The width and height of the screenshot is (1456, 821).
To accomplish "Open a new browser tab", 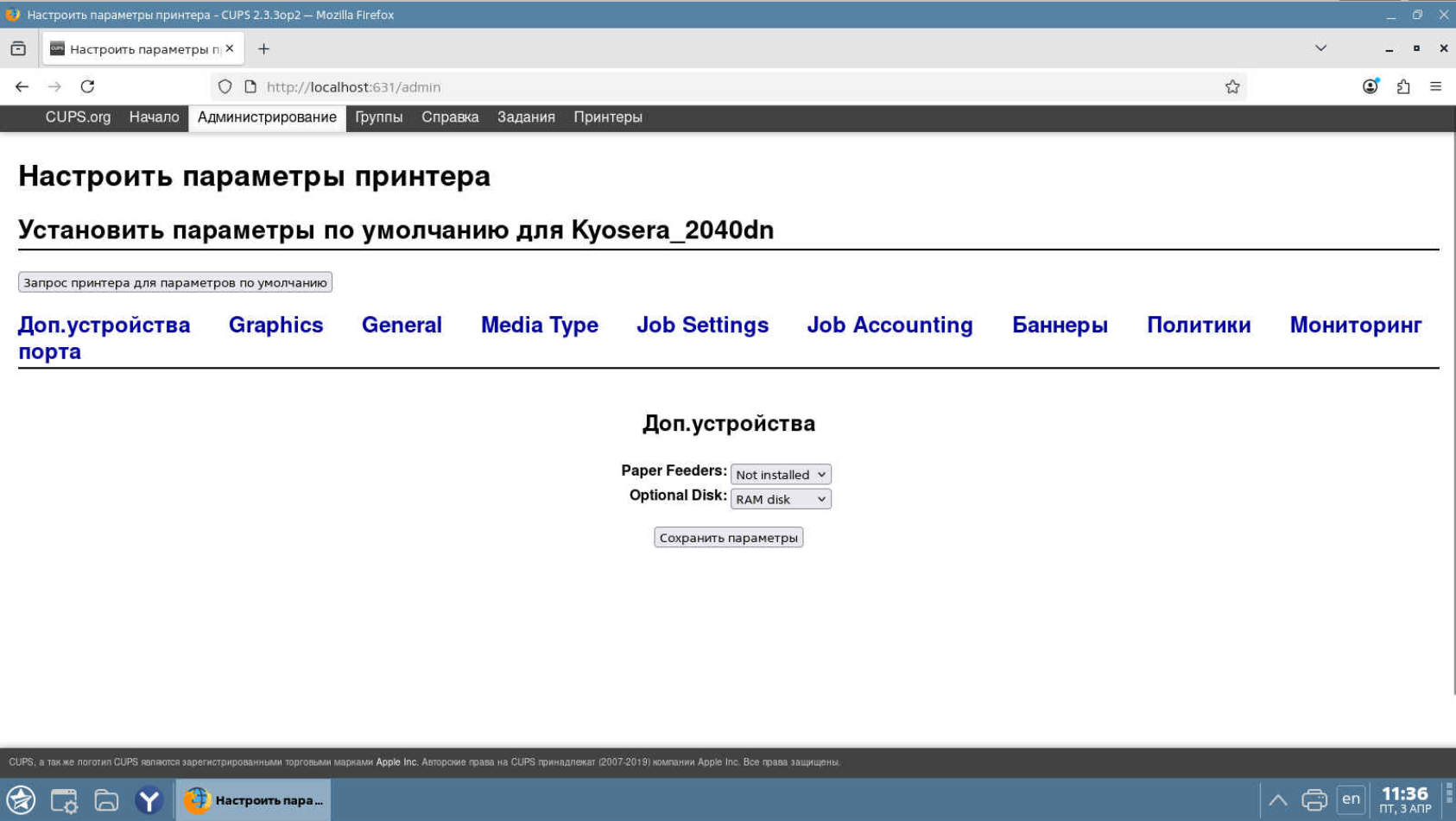I will [263, 49].
